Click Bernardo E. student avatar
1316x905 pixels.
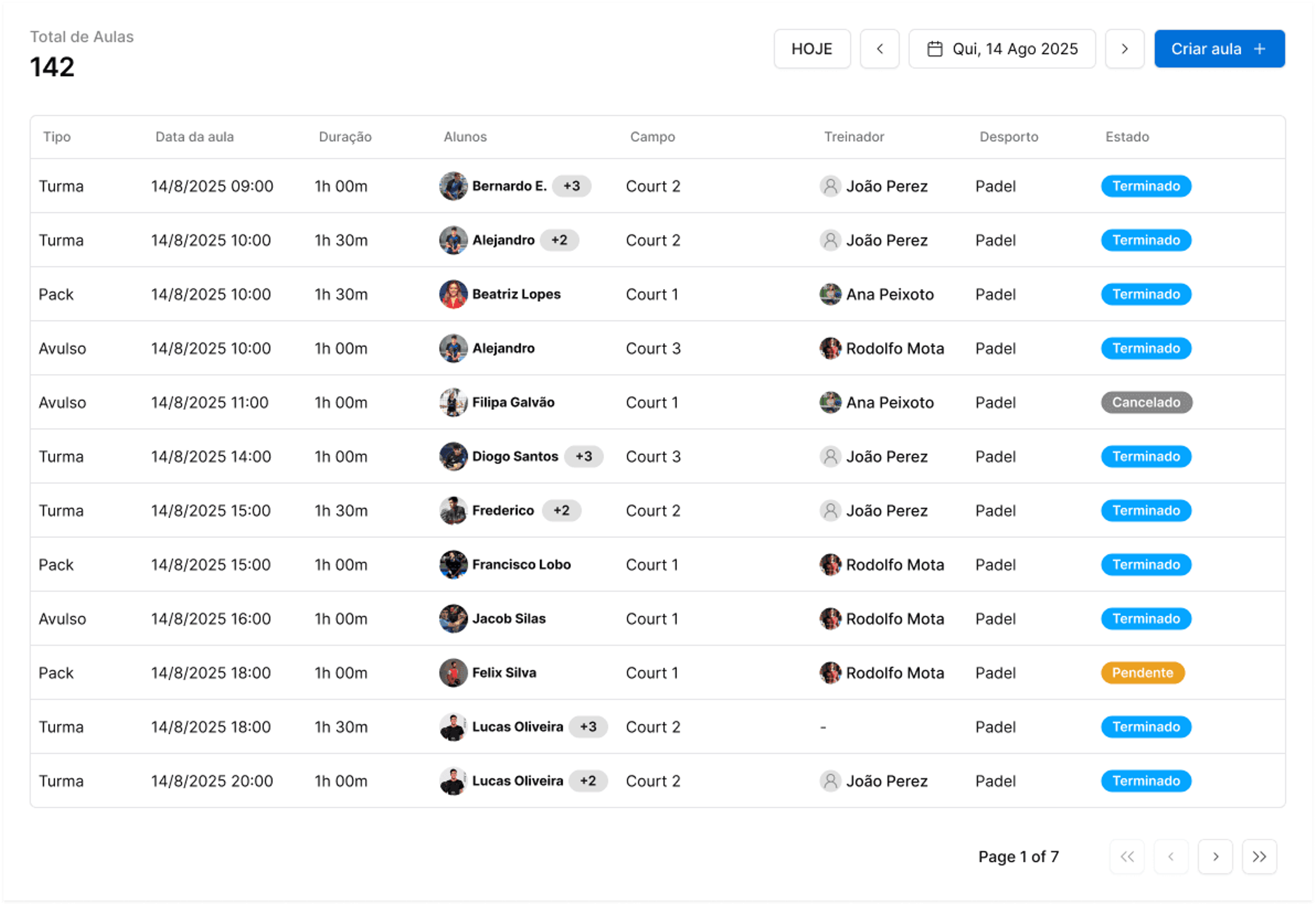click(453, 186)
